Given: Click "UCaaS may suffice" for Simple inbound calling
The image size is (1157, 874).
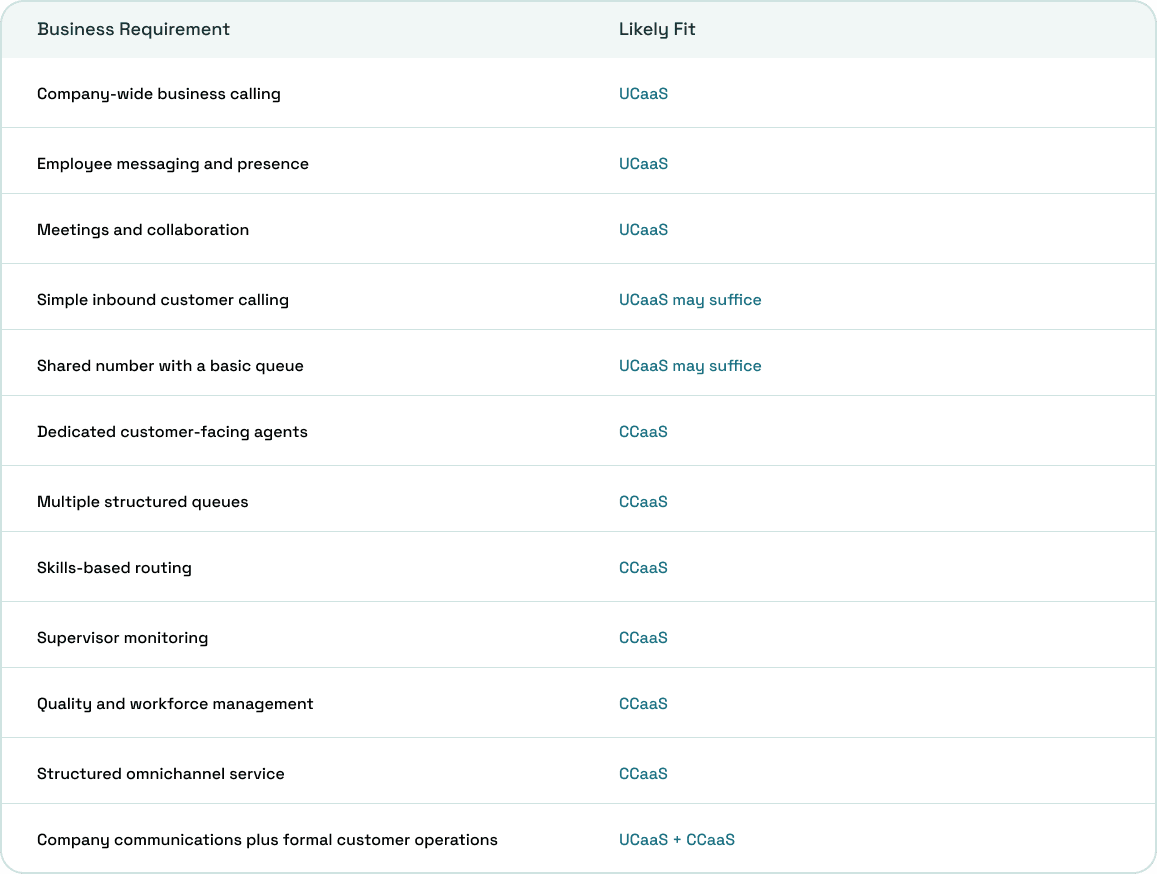Looking at the screenshot, I should (690, 300).
